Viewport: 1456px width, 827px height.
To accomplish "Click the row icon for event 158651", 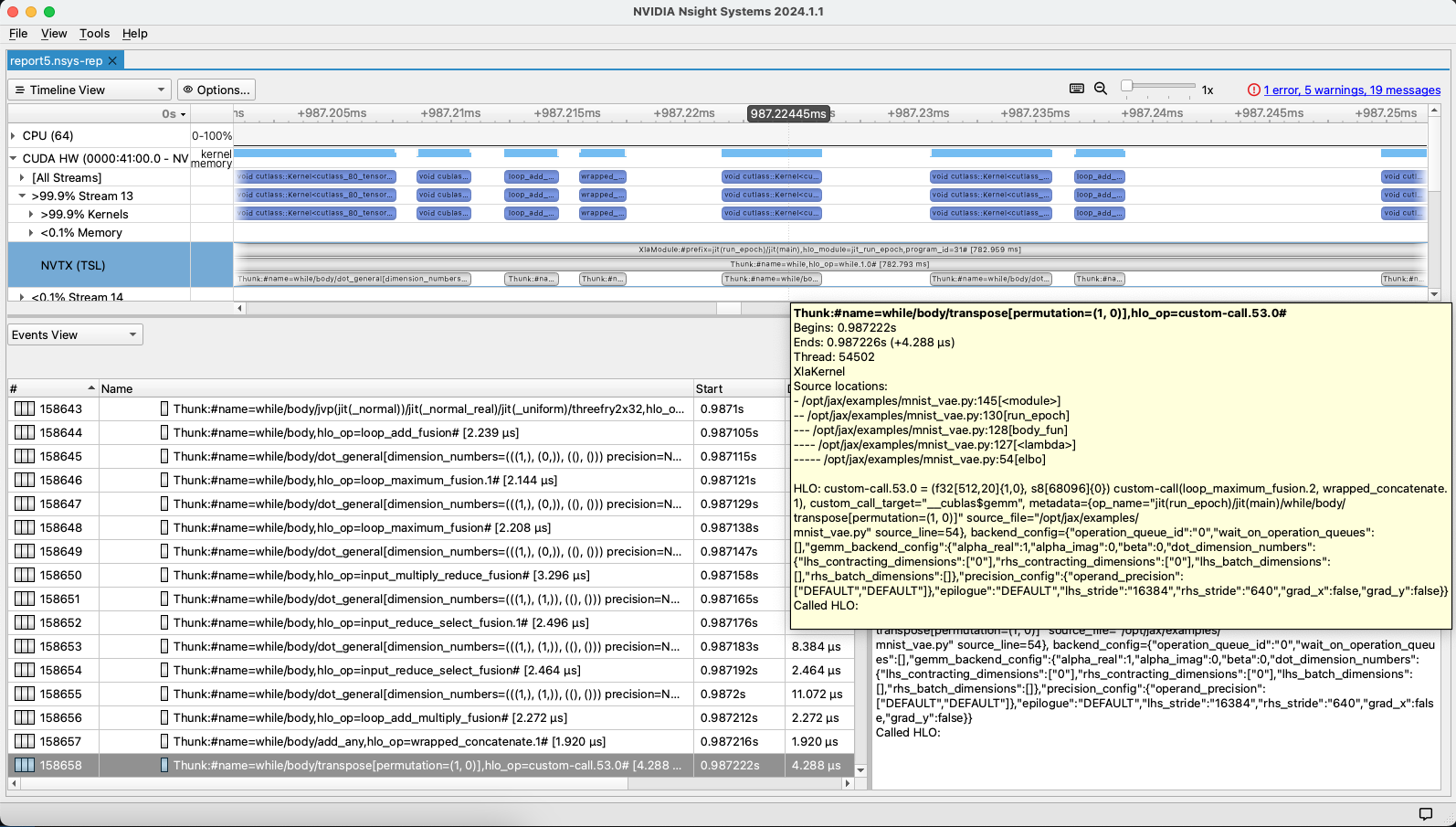I will tap(25, 599).
